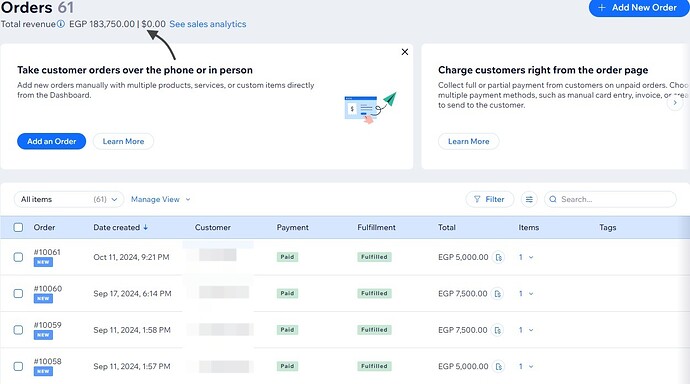Viewport: 690px width, 384px height.
Task: Click the customize columns icon beside Filter
Action: 529,199
